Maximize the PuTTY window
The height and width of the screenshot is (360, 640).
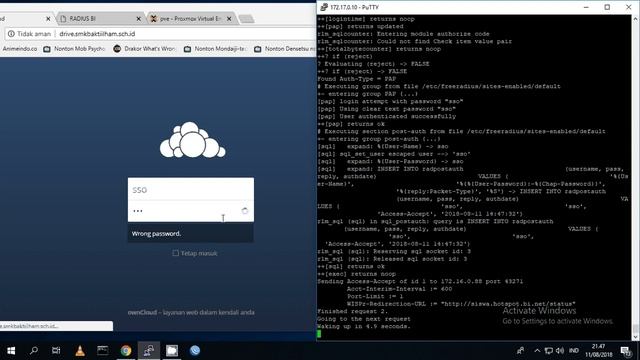tap(607, 7)
